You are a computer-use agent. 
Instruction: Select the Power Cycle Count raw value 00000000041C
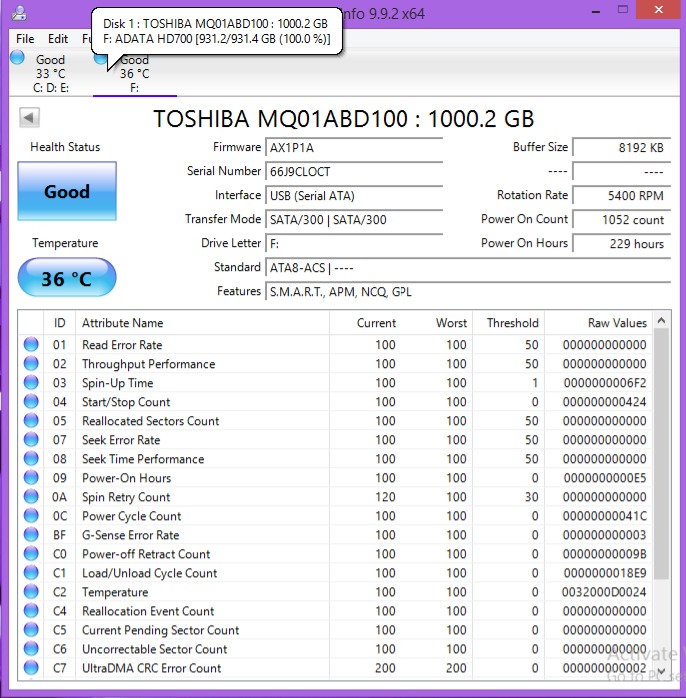point(605,516)
